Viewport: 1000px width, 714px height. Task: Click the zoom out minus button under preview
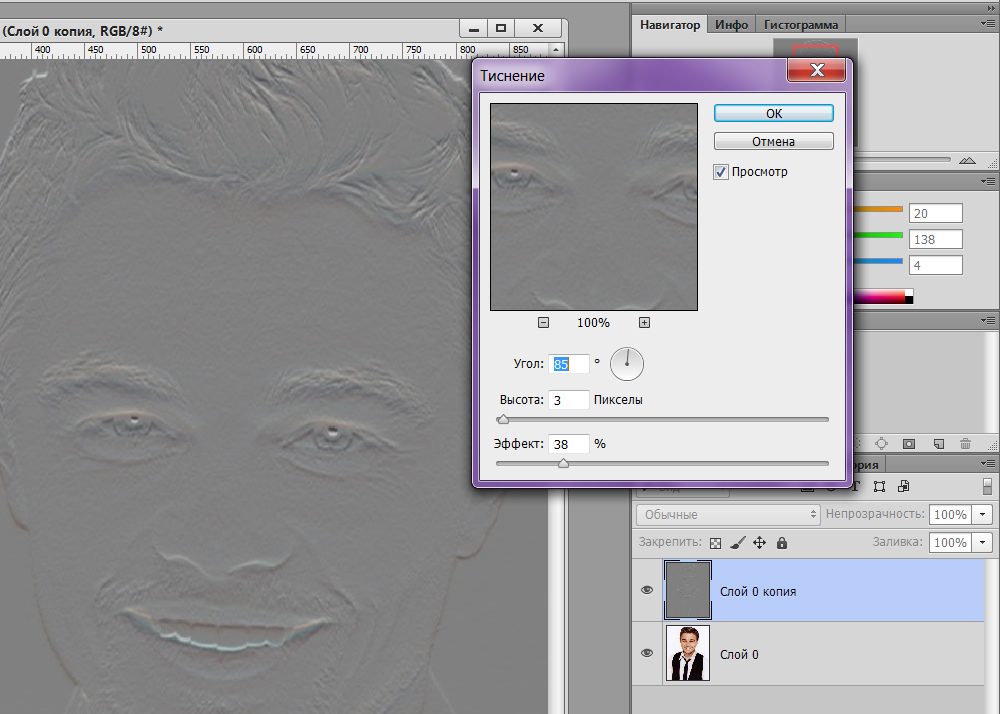543,322
